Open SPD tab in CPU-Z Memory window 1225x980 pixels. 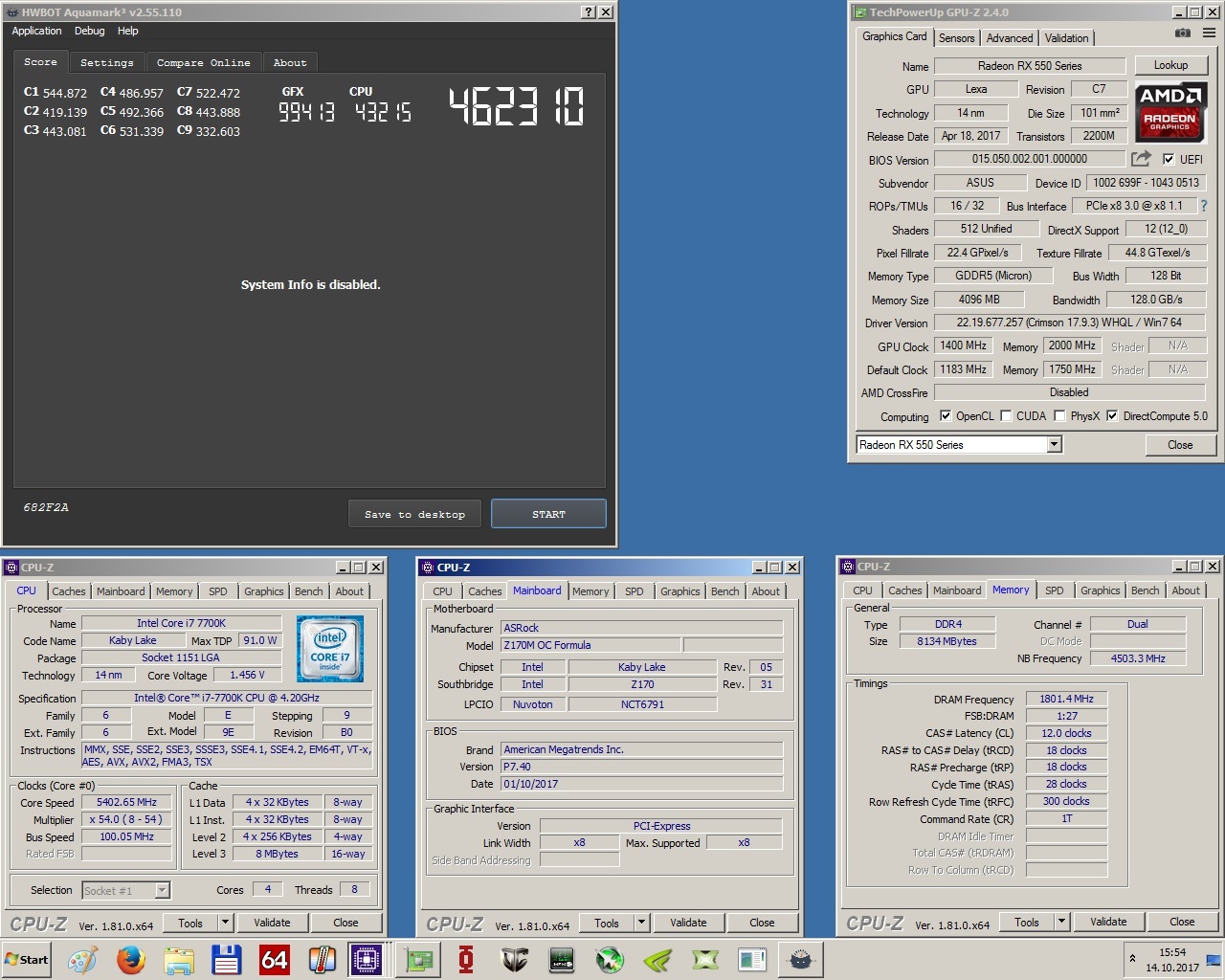click(x=1054, y=590)
